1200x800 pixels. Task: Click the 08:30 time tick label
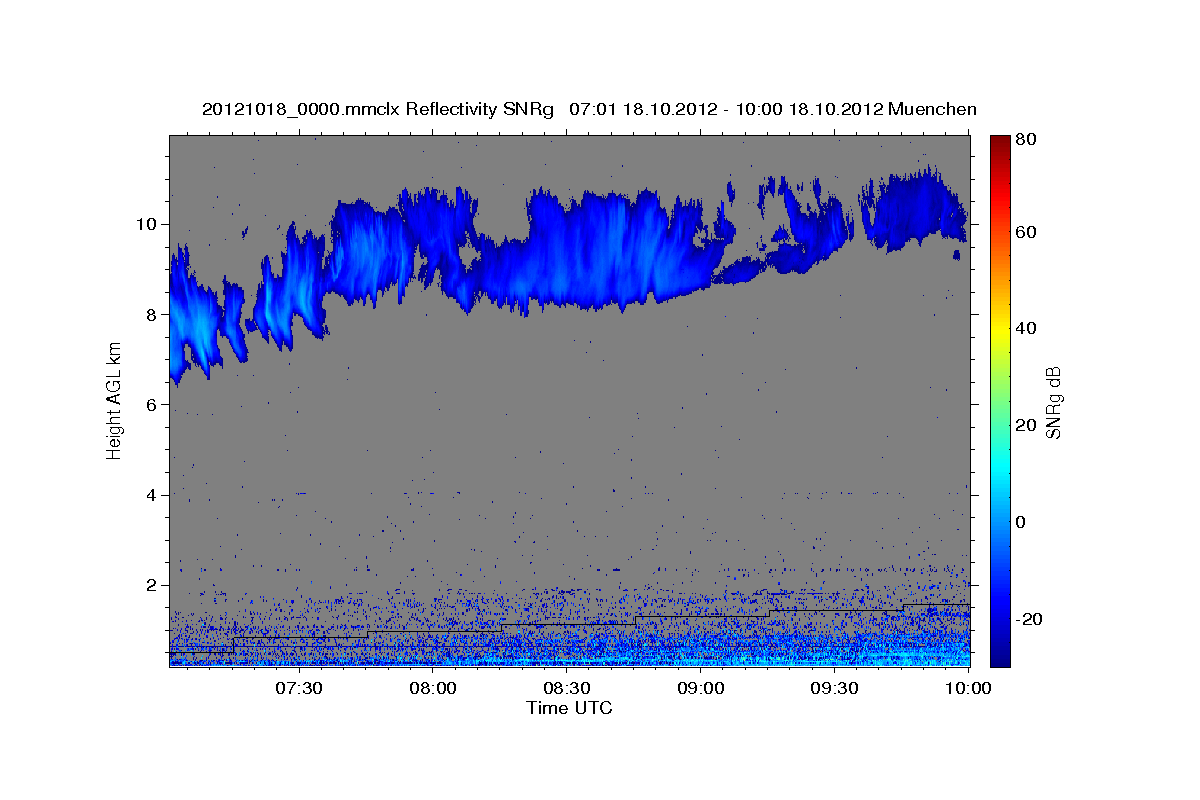(x=566, y=688)
